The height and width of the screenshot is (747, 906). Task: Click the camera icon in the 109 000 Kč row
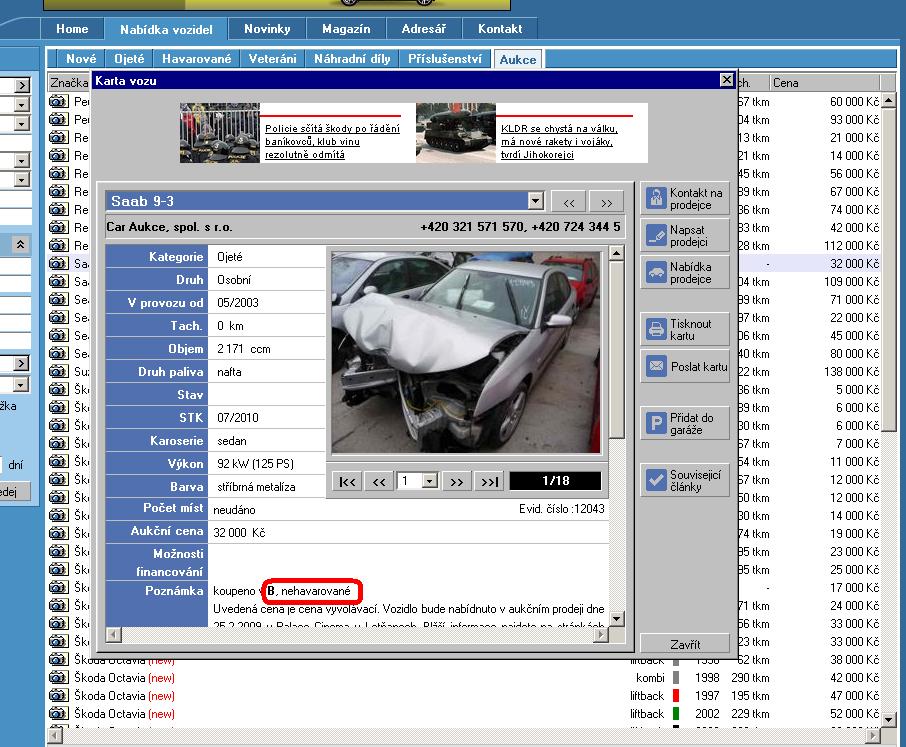[58, 281]
